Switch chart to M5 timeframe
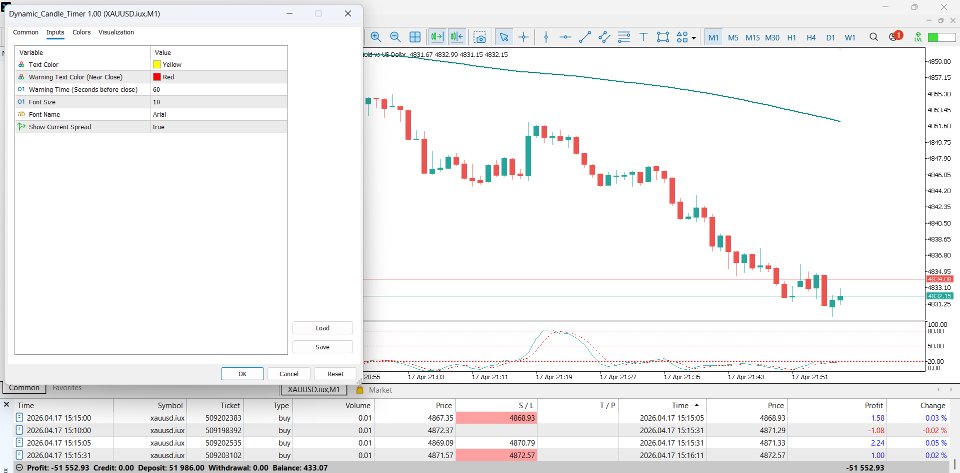This screenshot has width=960, height=473. [733, 37]
